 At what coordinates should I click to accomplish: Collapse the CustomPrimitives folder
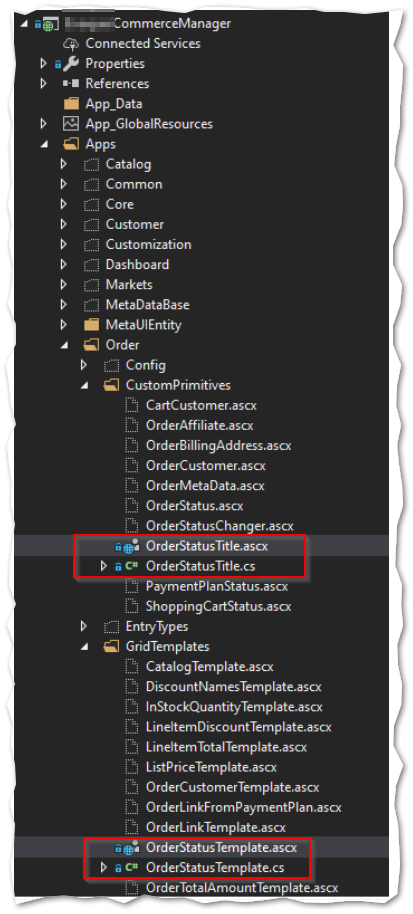click(84, 386)
